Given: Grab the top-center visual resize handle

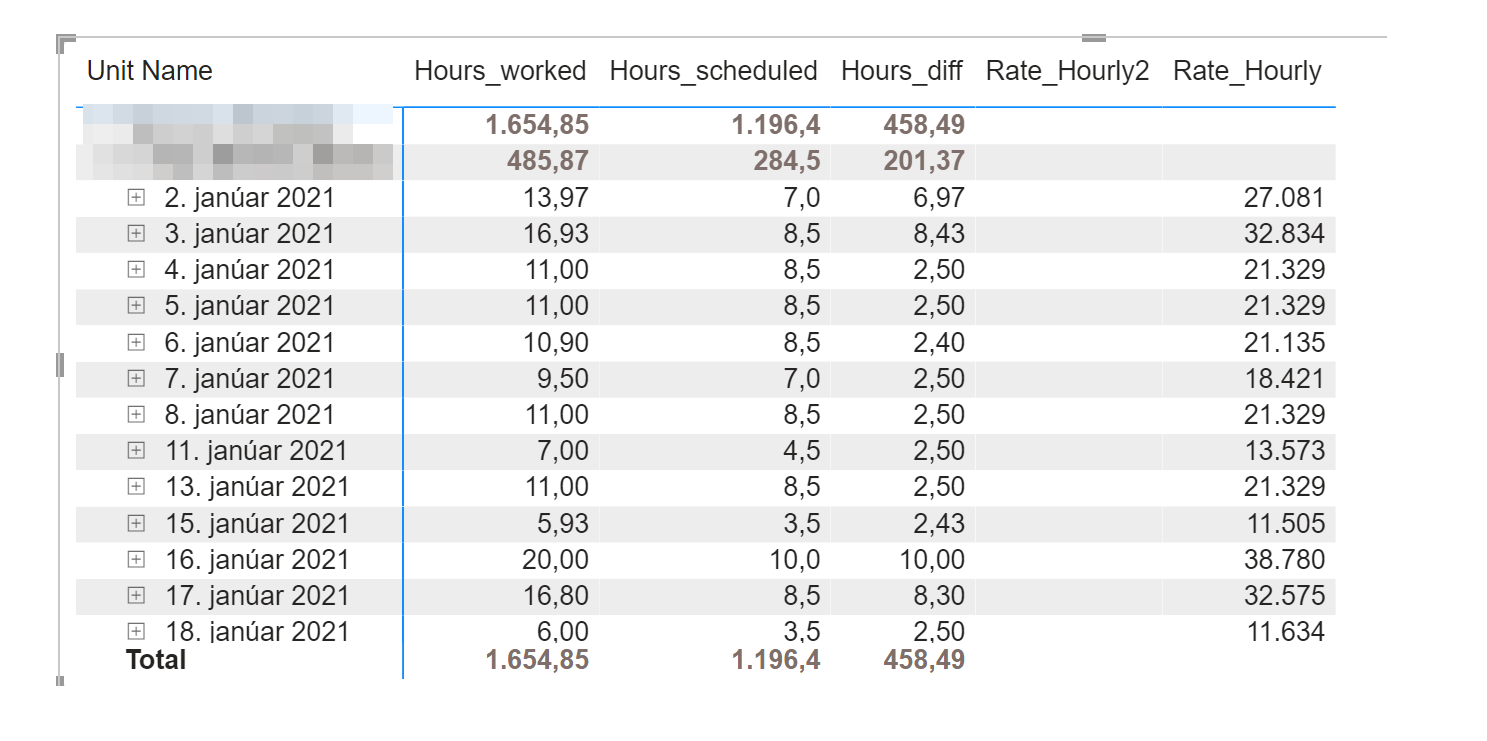Looking at the screenshot, I should click(1094, 38).
